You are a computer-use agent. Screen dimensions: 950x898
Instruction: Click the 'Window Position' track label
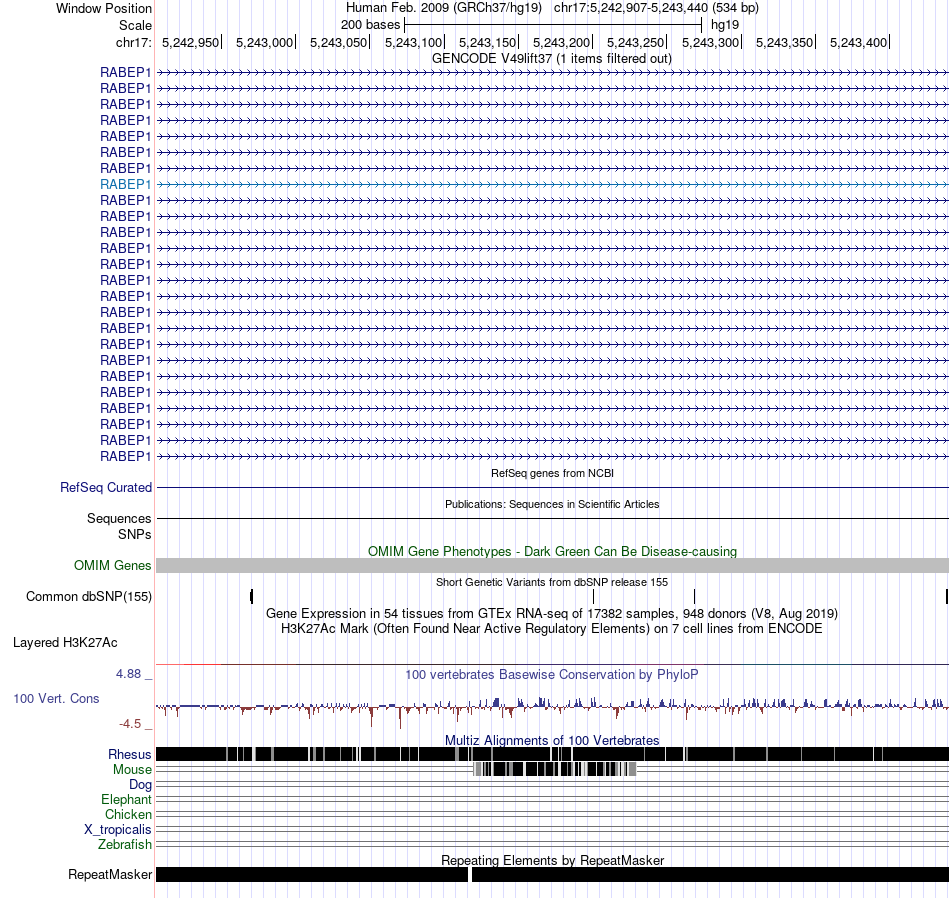104,8
